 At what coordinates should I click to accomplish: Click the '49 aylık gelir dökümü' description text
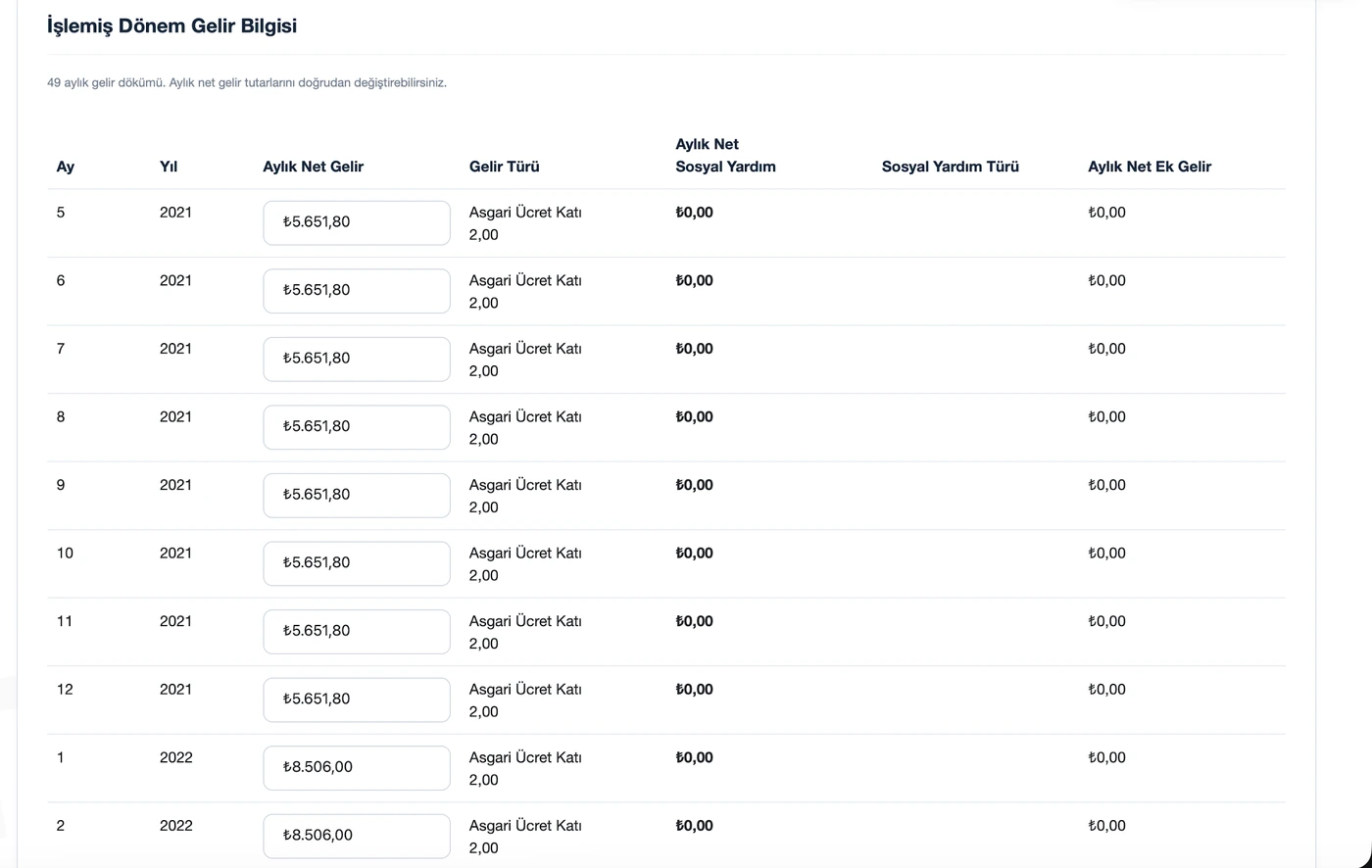247,82
